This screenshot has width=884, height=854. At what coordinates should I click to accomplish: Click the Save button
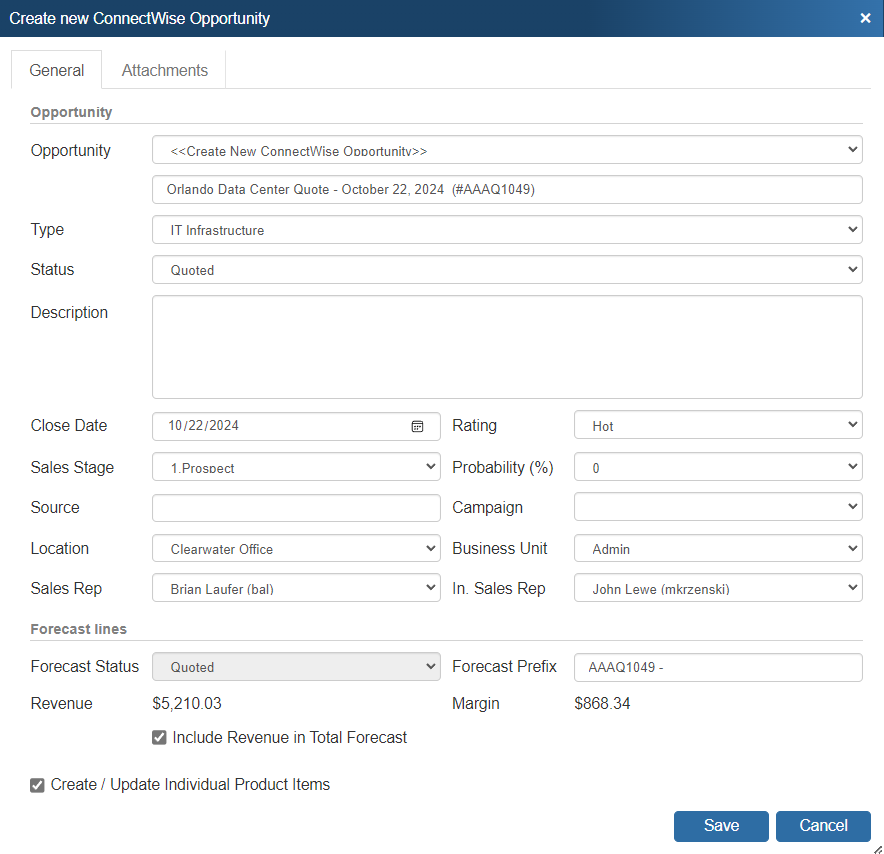[721, 825]
